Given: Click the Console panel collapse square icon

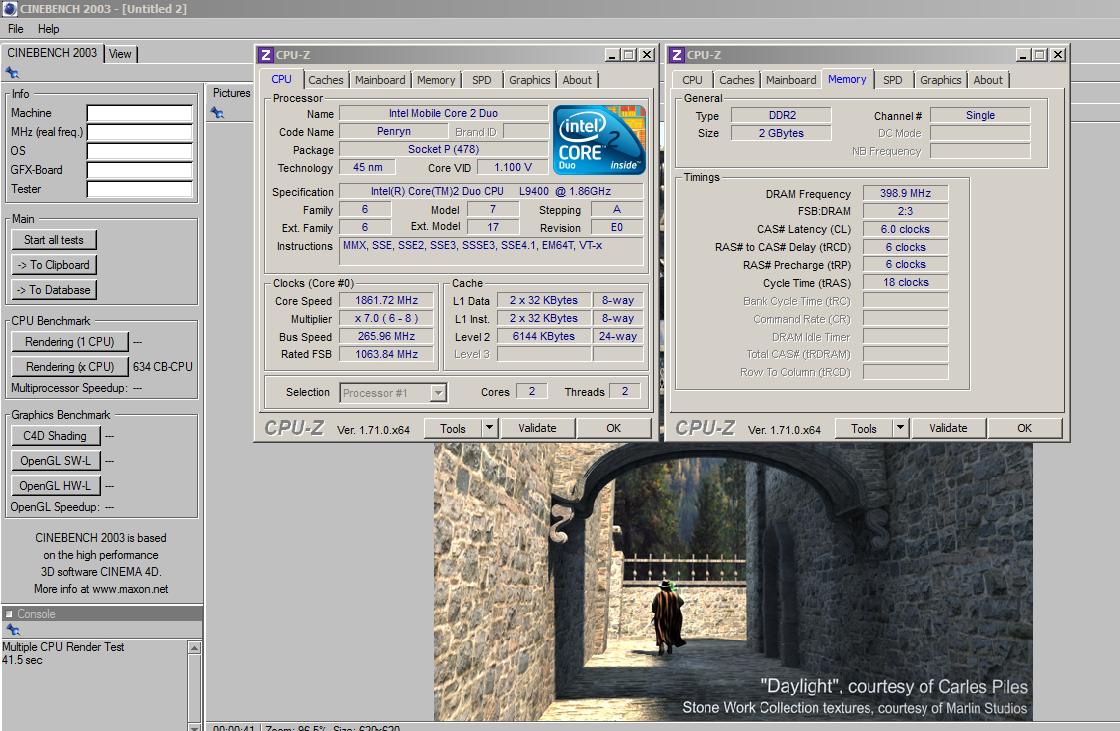Looking at the screenshot, I should (9, 614).
